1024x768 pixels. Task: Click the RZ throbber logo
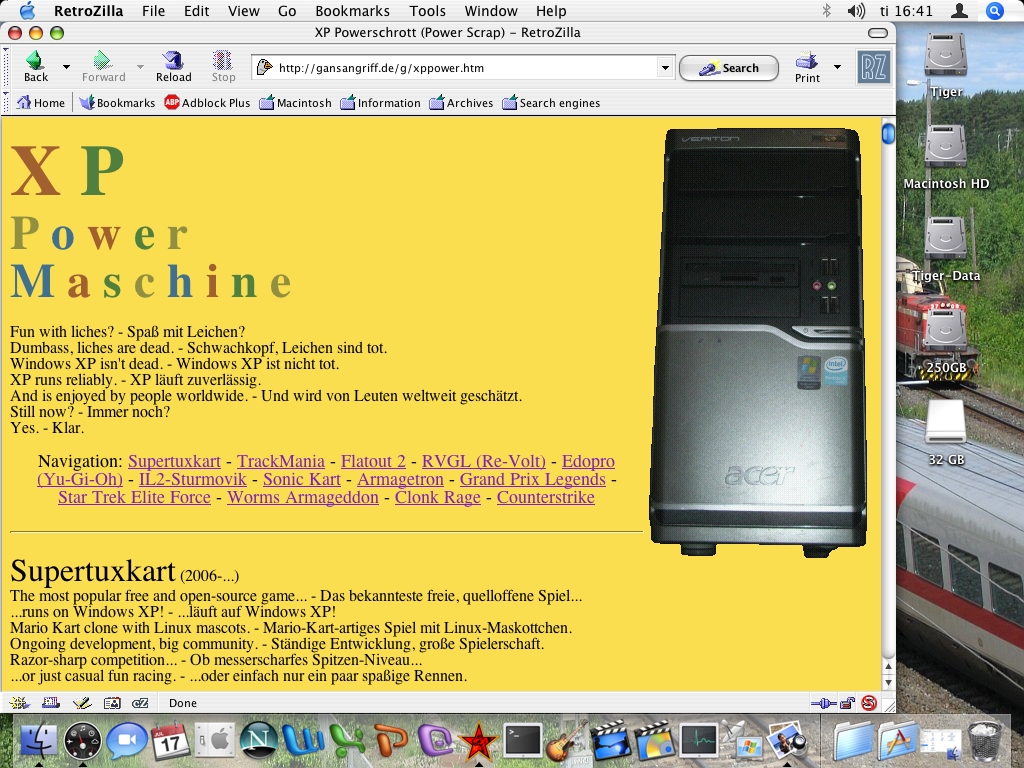tap(873, 68)
